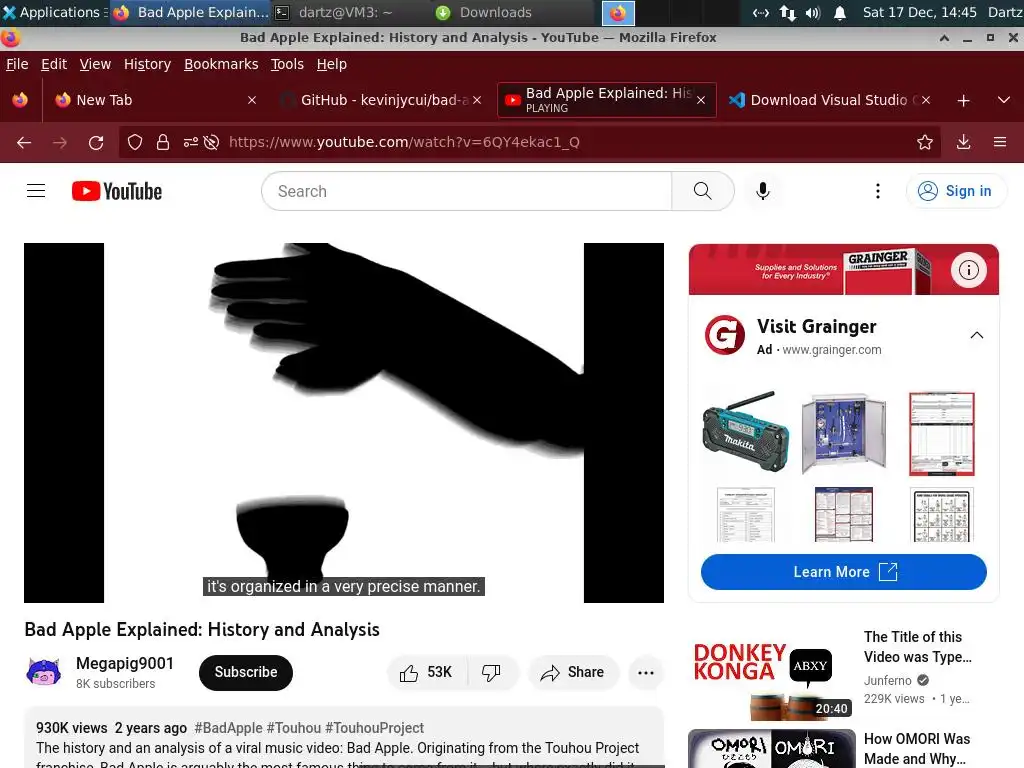Click the ad info icon on the Grainger banner

[x=968, y=270]
